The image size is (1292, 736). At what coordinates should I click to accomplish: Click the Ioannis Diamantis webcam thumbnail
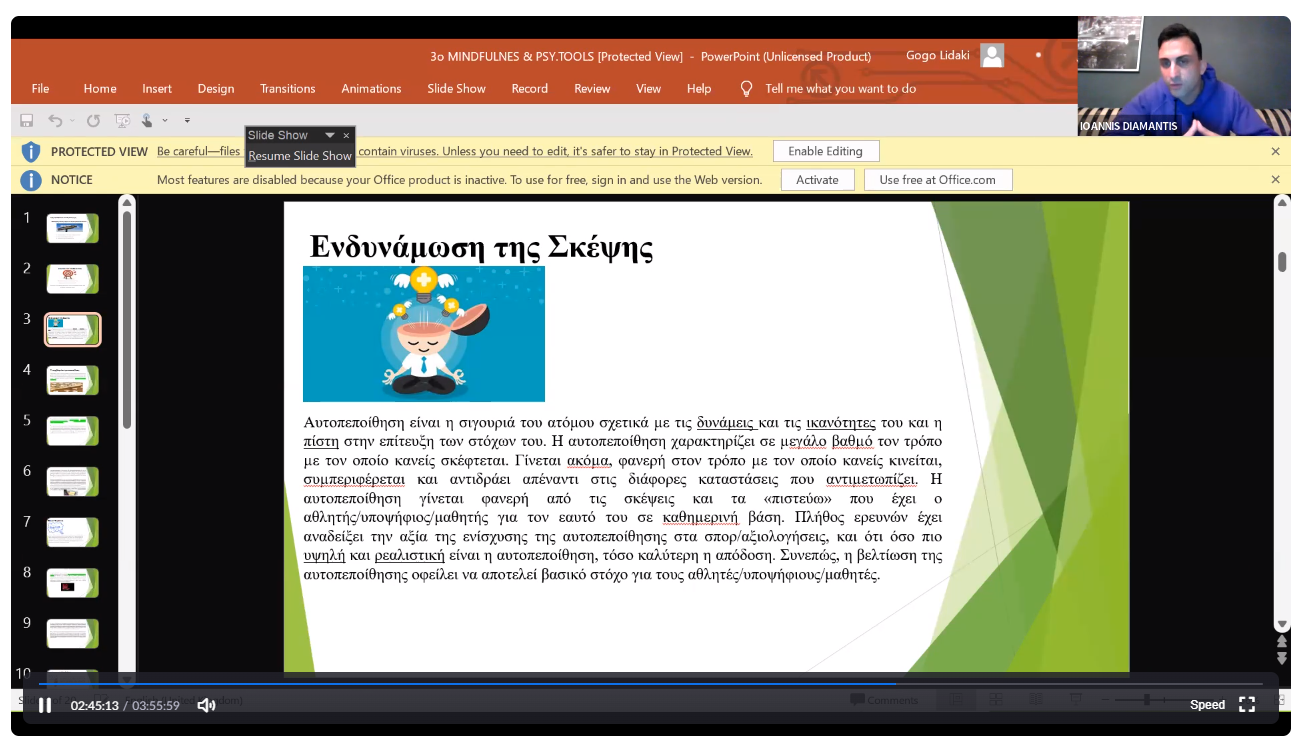click(1184, 76)
